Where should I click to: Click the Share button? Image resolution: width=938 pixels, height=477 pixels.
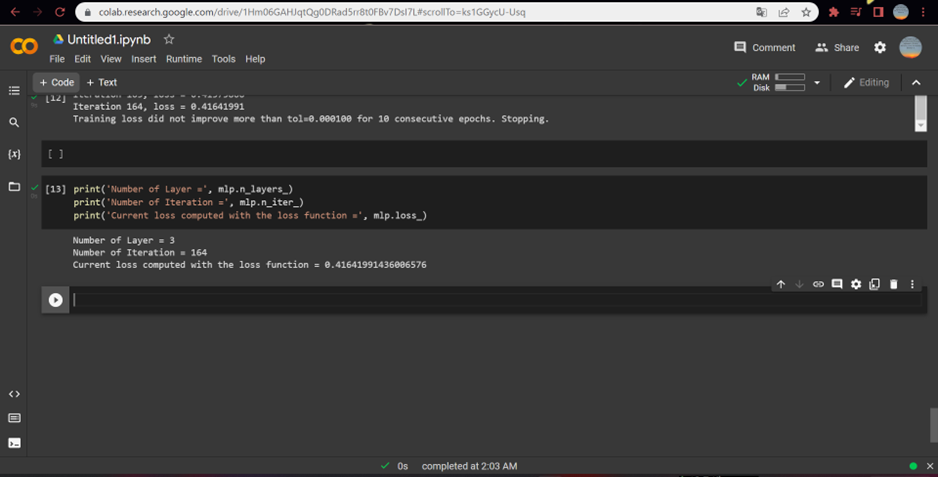click(x=837, y=47)
